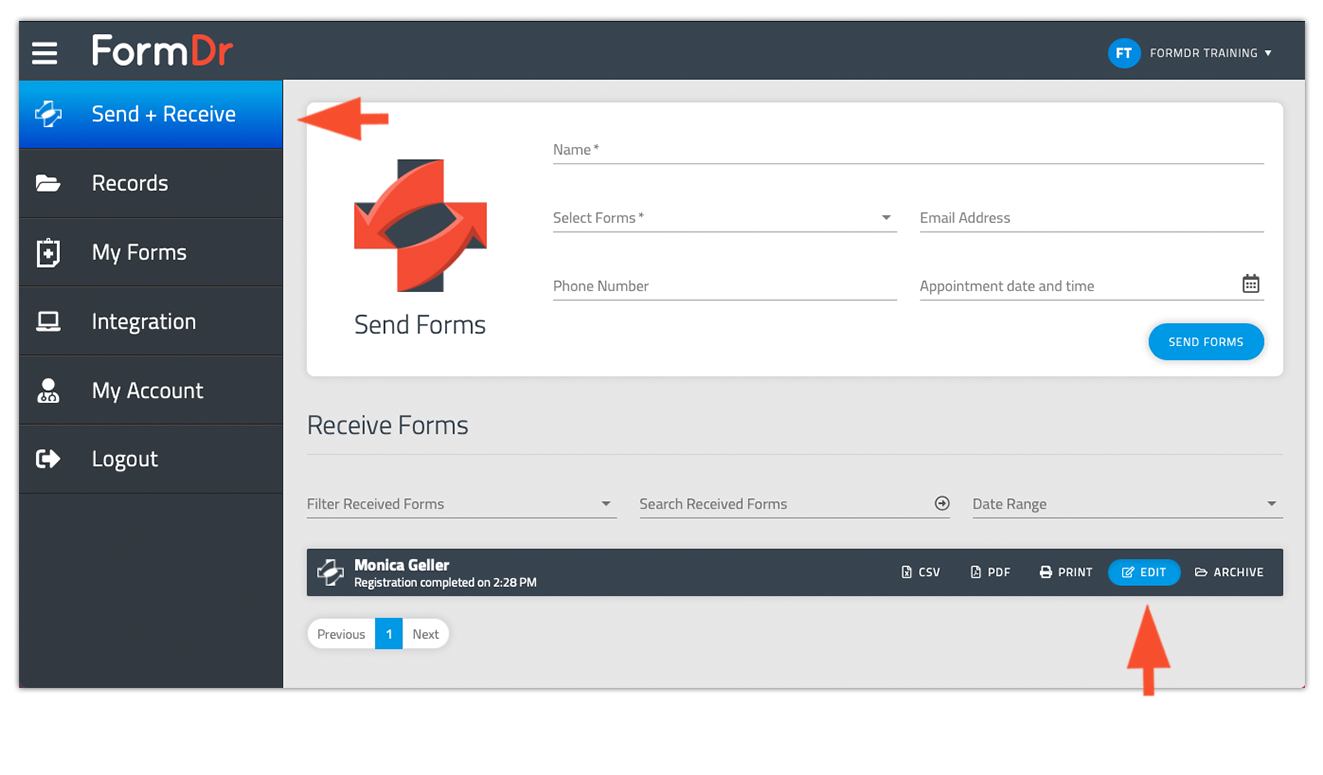Focus the Email Address field
This screenshot has height=775, width=1323.
coord(1092,218)
